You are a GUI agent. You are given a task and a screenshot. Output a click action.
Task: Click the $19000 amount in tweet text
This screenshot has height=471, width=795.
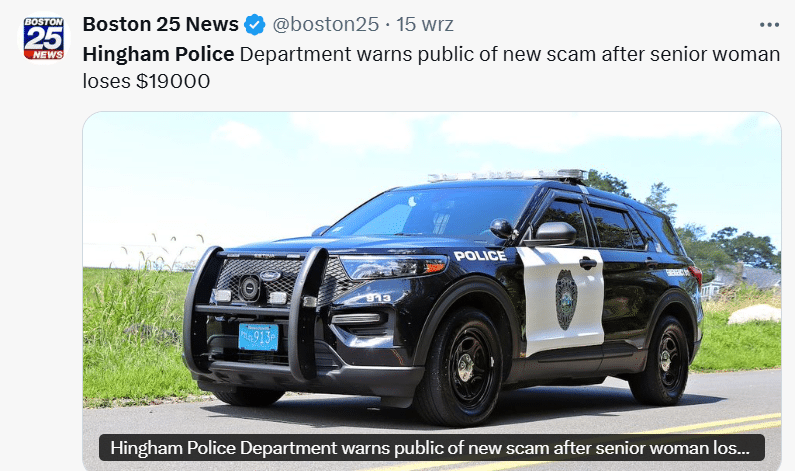click(173, 81)
